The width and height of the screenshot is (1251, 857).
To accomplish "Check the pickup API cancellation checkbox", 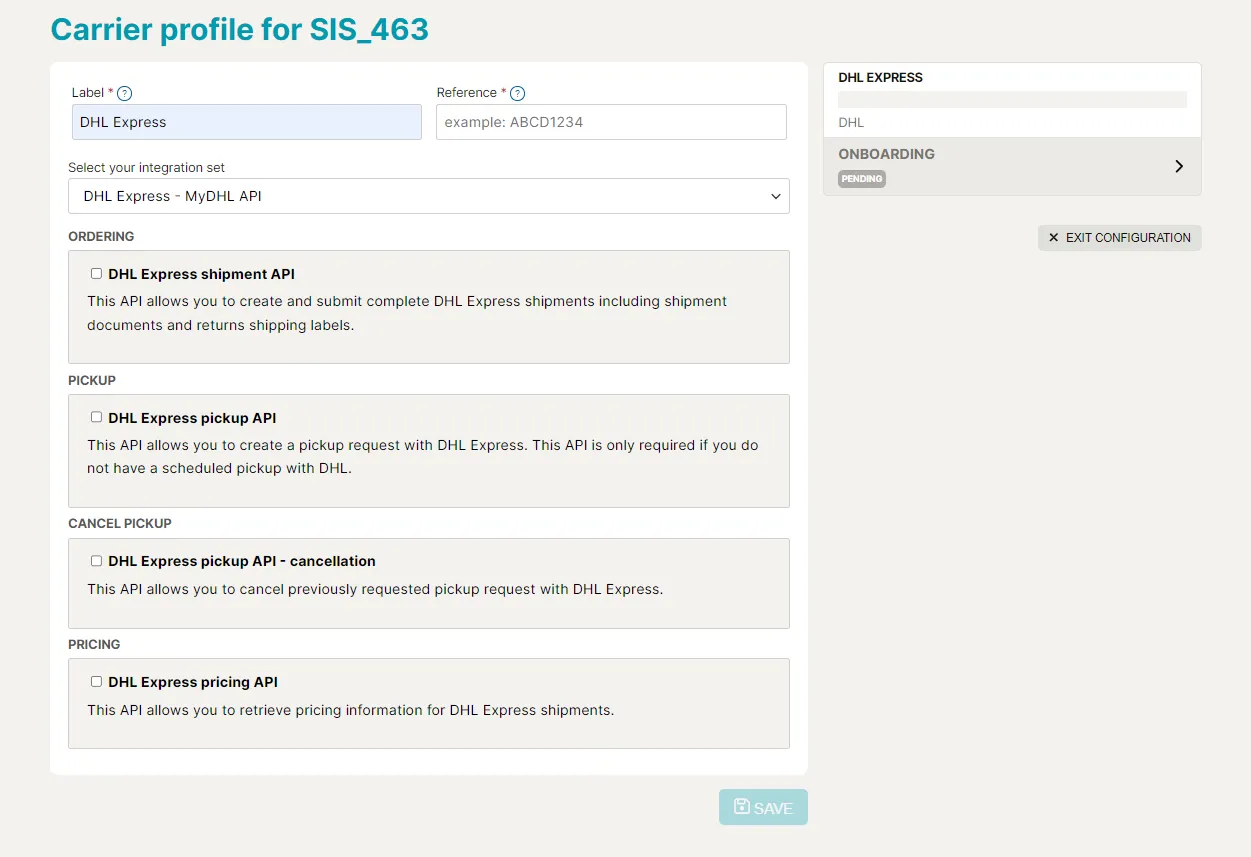I will [97, 561].
